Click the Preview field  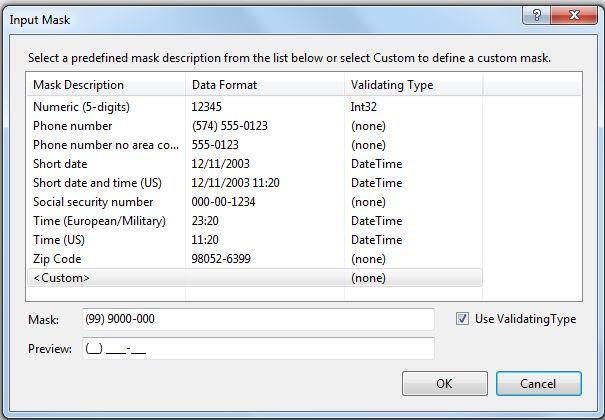point(258,349)
